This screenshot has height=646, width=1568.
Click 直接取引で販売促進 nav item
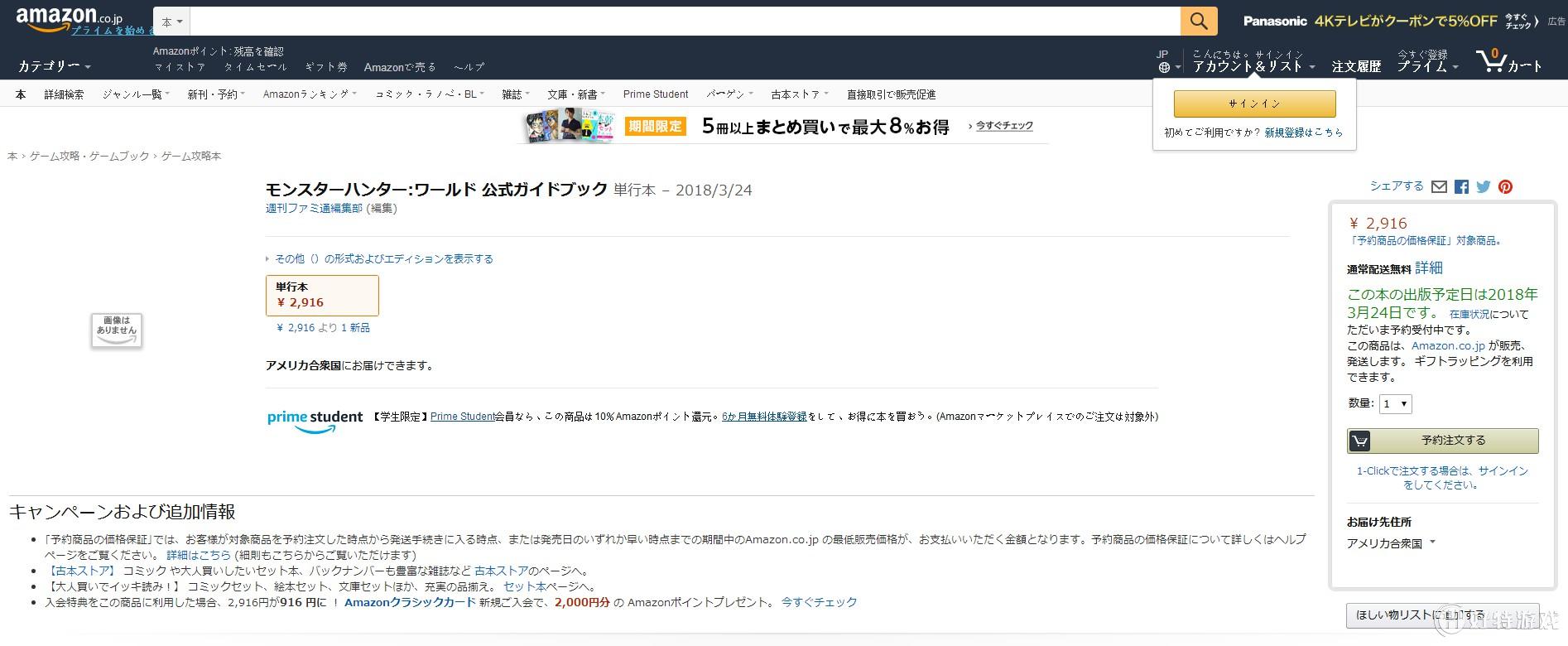[891, 94]
